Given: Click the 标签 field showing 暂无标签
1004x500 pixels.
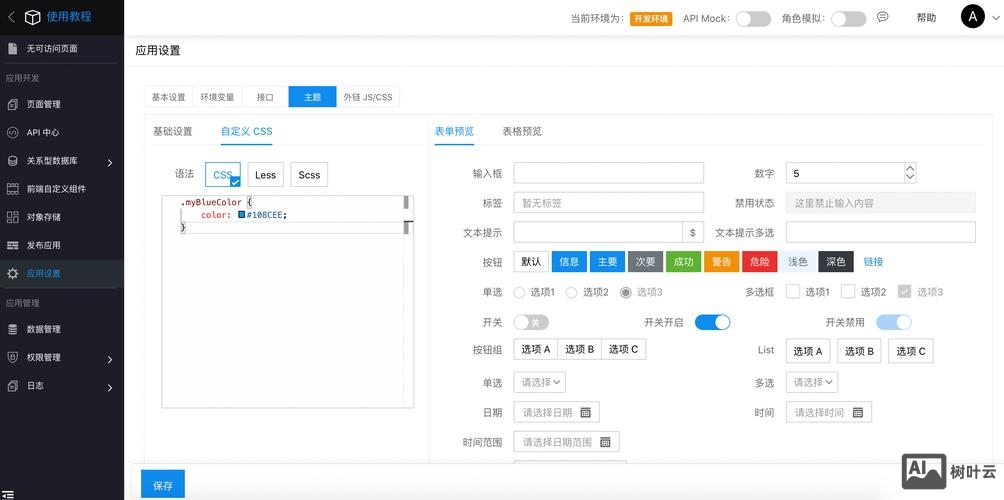Looking at the screenshot, I should click(608, 202).
